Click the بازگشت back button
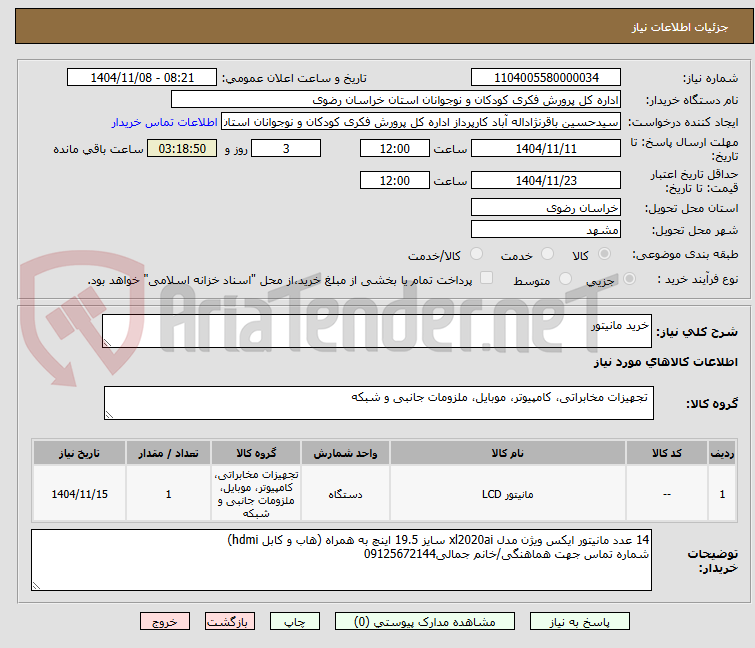The height and width of the screenshot is (648, 755). pyautogui.click(x=230, y=622)
